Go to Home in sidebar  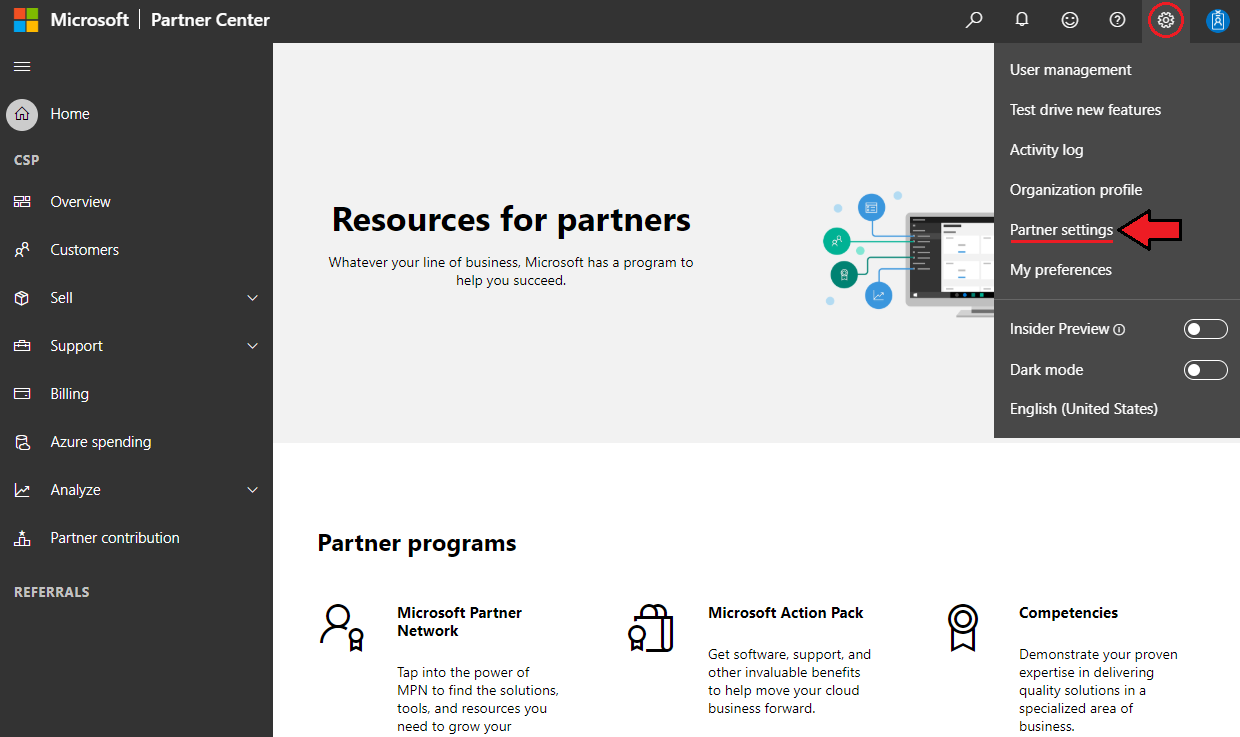click(x=70, y=114)
